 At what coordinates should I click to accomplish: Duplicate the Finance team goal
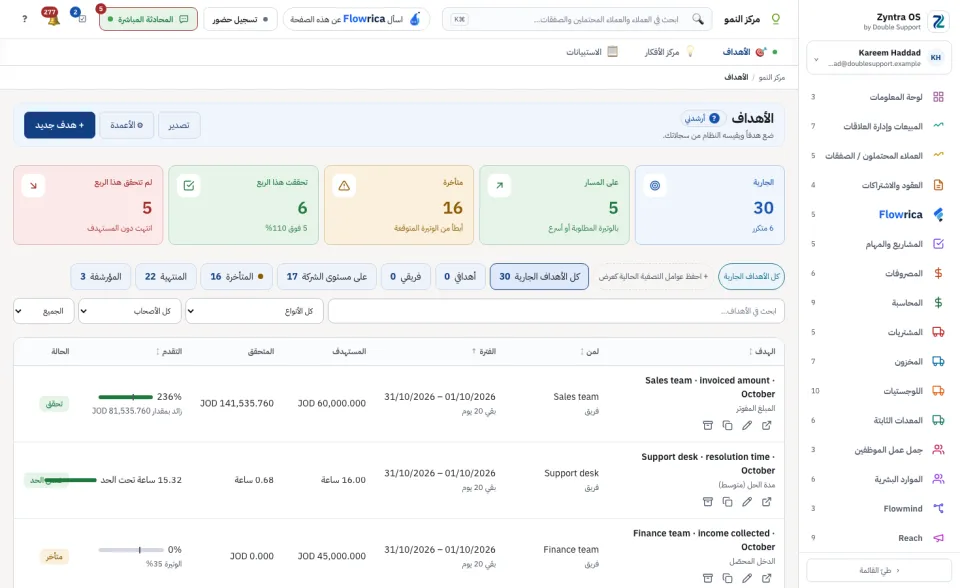(x=727, y=578)
